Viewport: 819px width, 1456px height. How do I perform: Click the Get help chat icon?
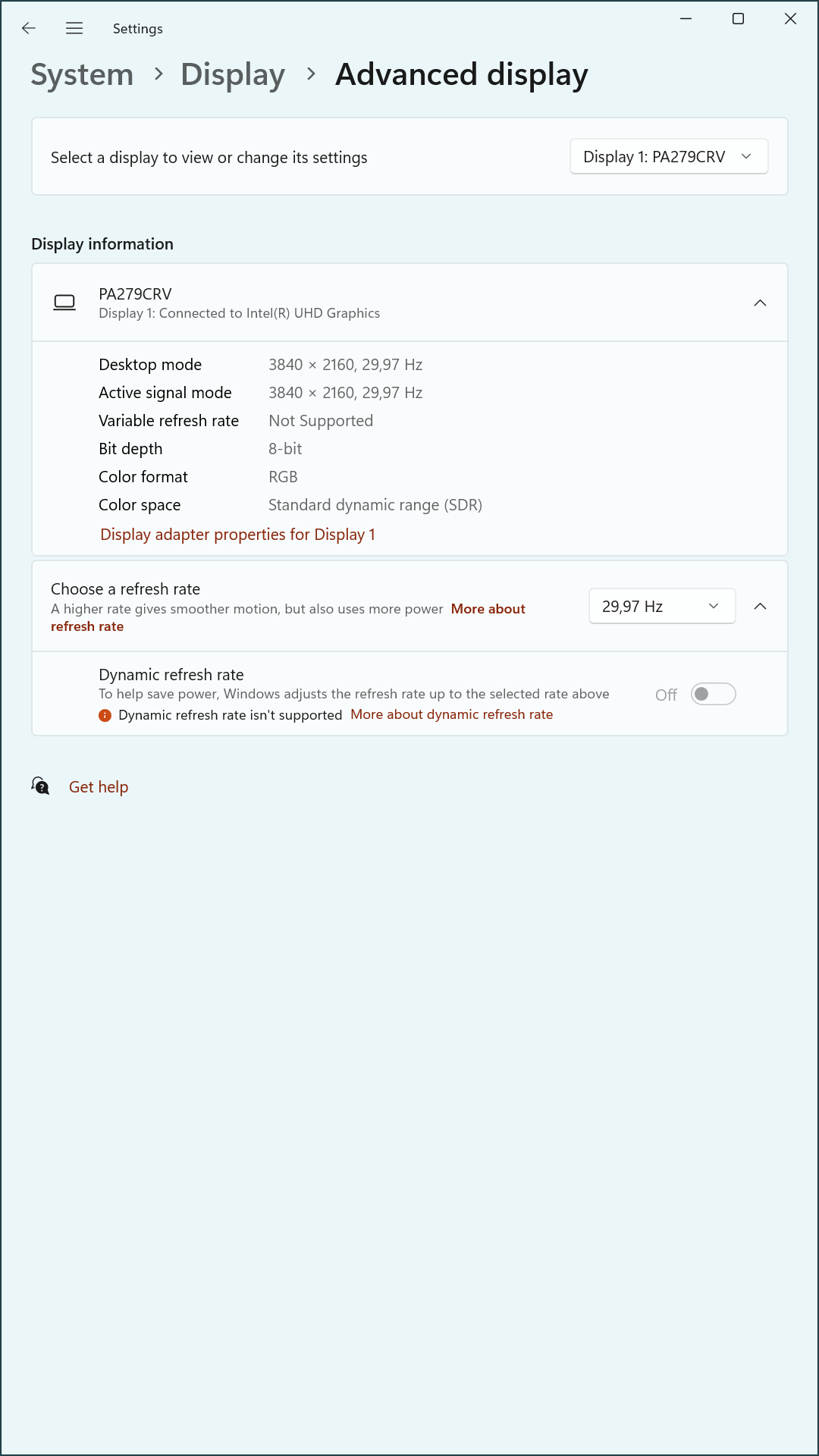(41, 786)
